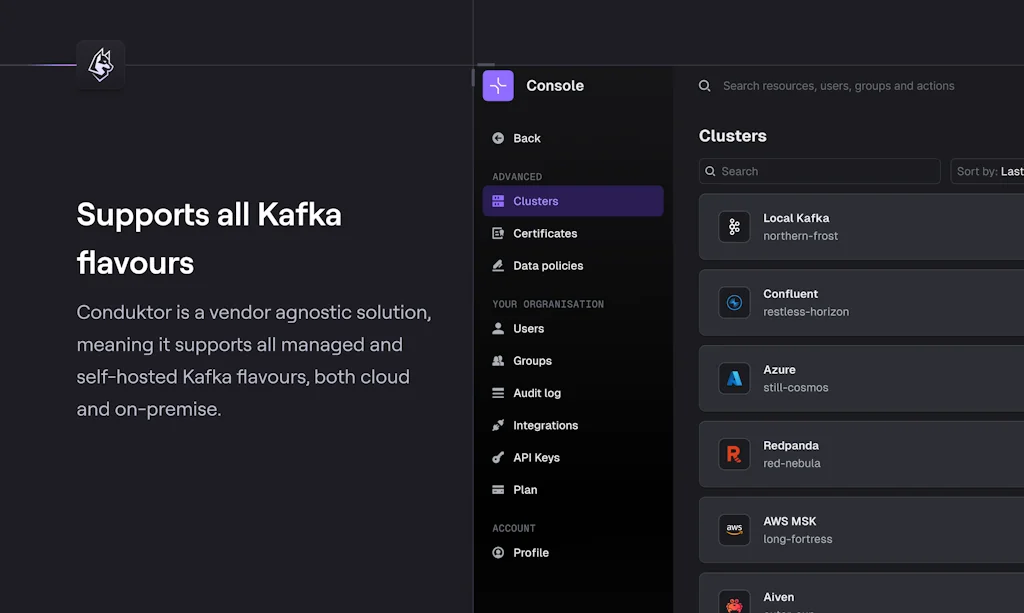Click the AWS MSK logo icon
This screenshot has width=1024, height=613.
tap(734, 530)
